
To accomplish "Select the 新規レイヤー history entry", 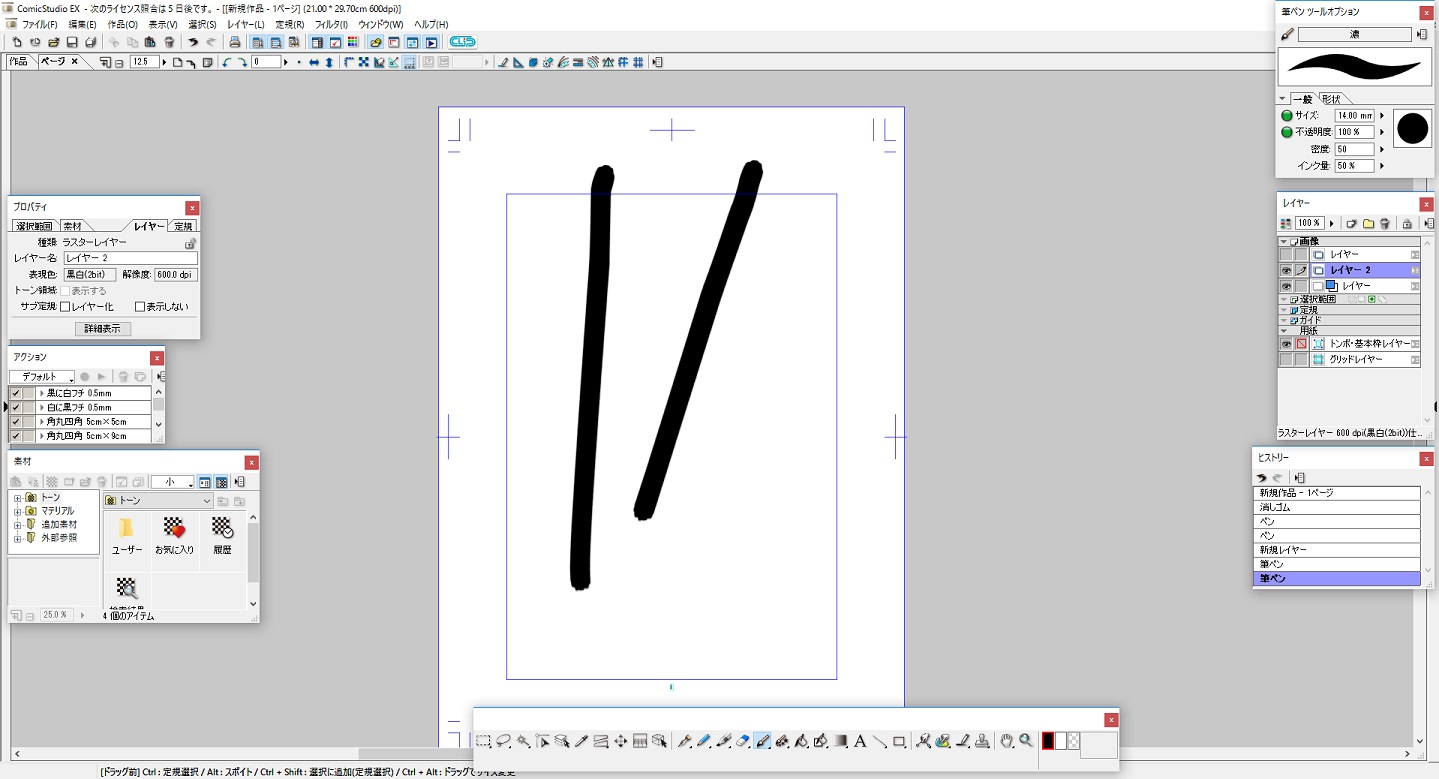I will click(x=1337, y=550).
